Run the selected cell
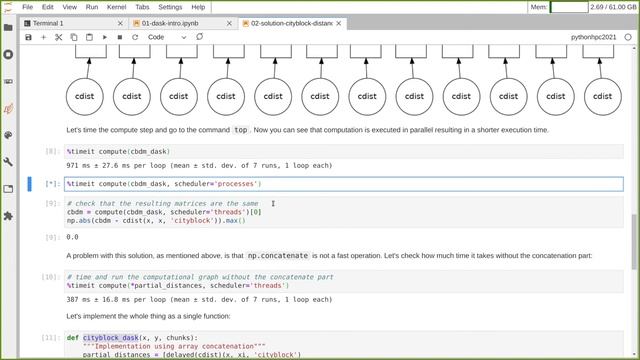The width and height of the screenshot is (640, 360). (104, 37)
